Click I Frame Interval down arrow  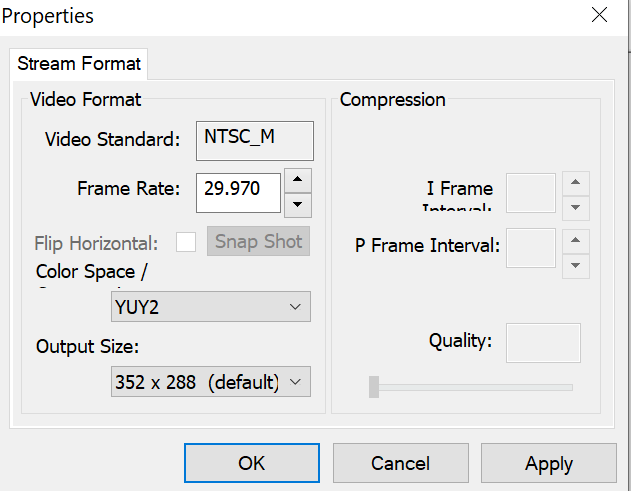coord(574,206)
